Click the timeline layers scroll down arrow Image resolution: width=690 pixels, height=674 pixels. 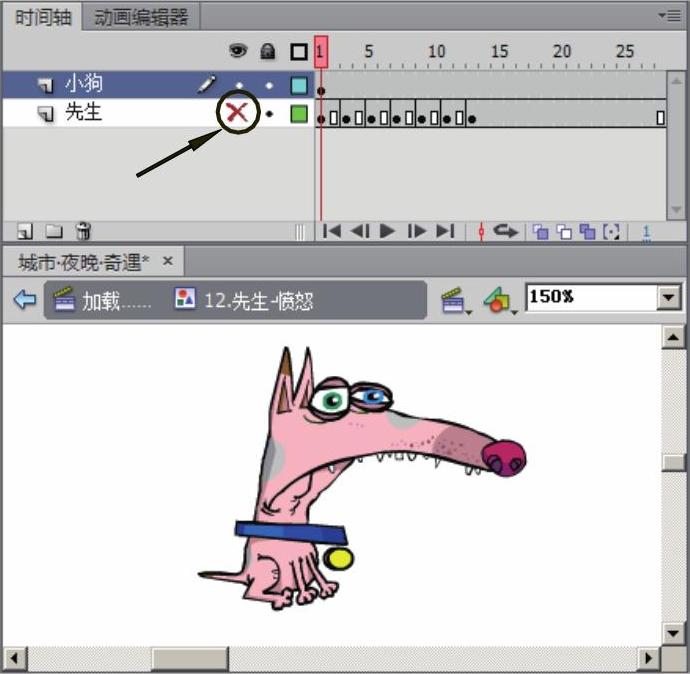[675, 209]
